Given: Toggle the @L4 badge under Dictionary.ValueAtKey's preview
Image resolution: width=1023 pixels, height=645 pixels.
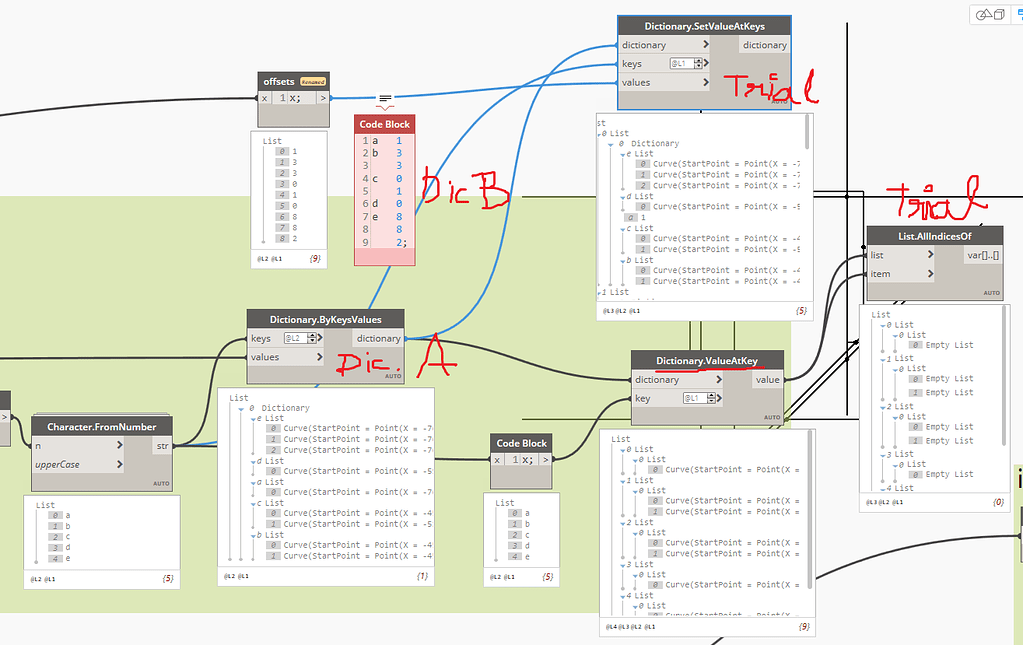Looking at the screenshot, I should pos(613,626).
